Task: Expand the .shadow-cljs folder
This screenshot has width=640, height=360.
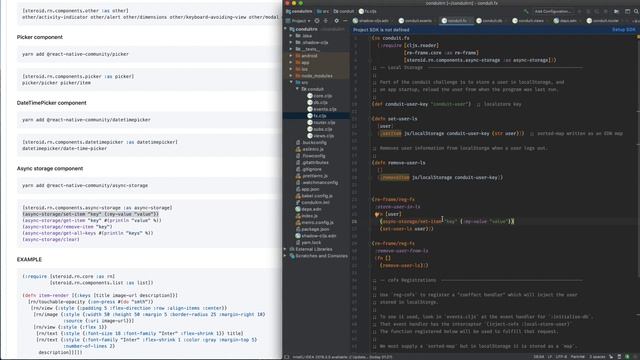Action: click(291, 42)
